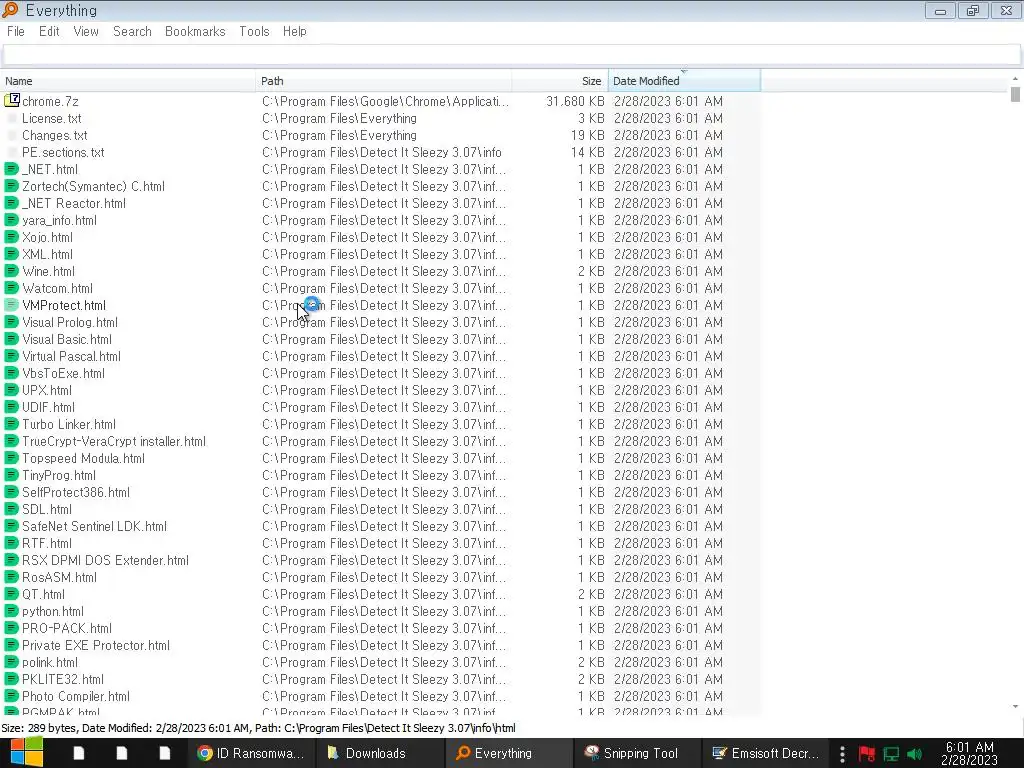
Task: Sort by the Date Modified column header
Action: click(684, 81)
